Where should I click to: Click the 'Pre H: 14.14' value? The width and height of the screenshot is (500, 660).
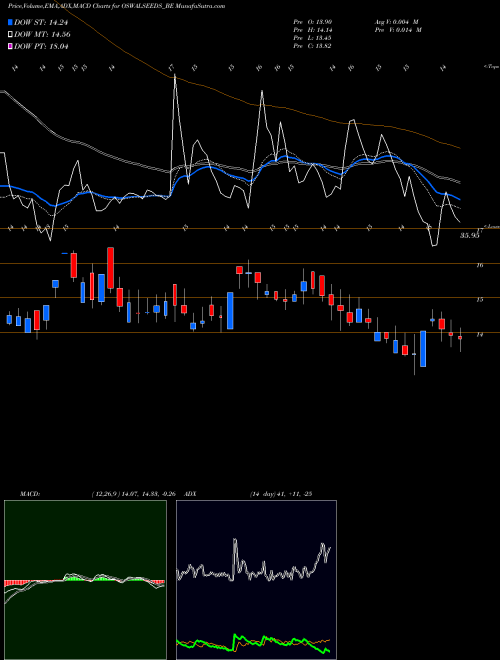(312, 30)
